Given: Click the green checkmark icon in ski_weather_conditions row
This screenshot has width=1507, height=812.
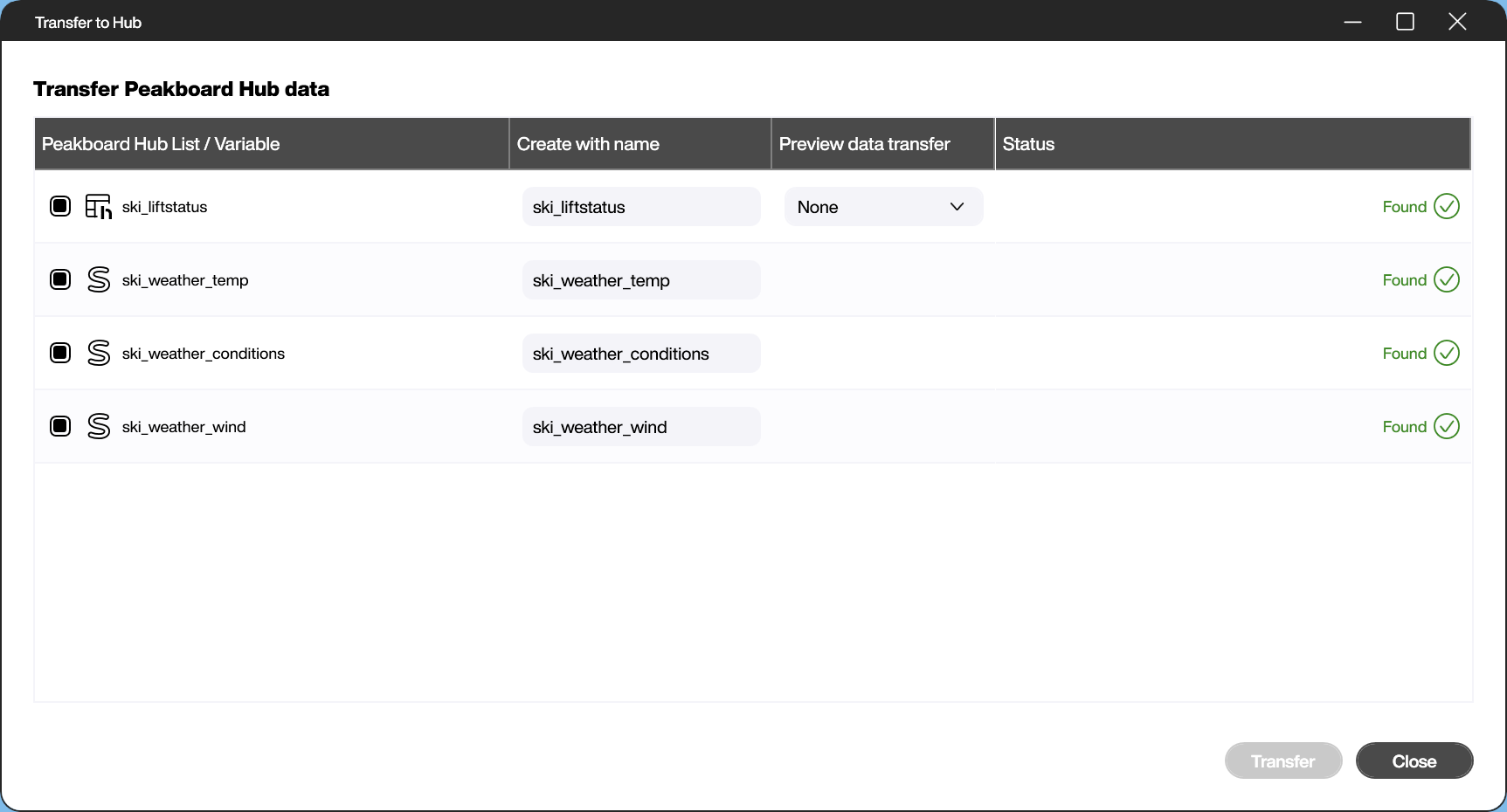Looking at the screenshot, I should click(1447, 354).
